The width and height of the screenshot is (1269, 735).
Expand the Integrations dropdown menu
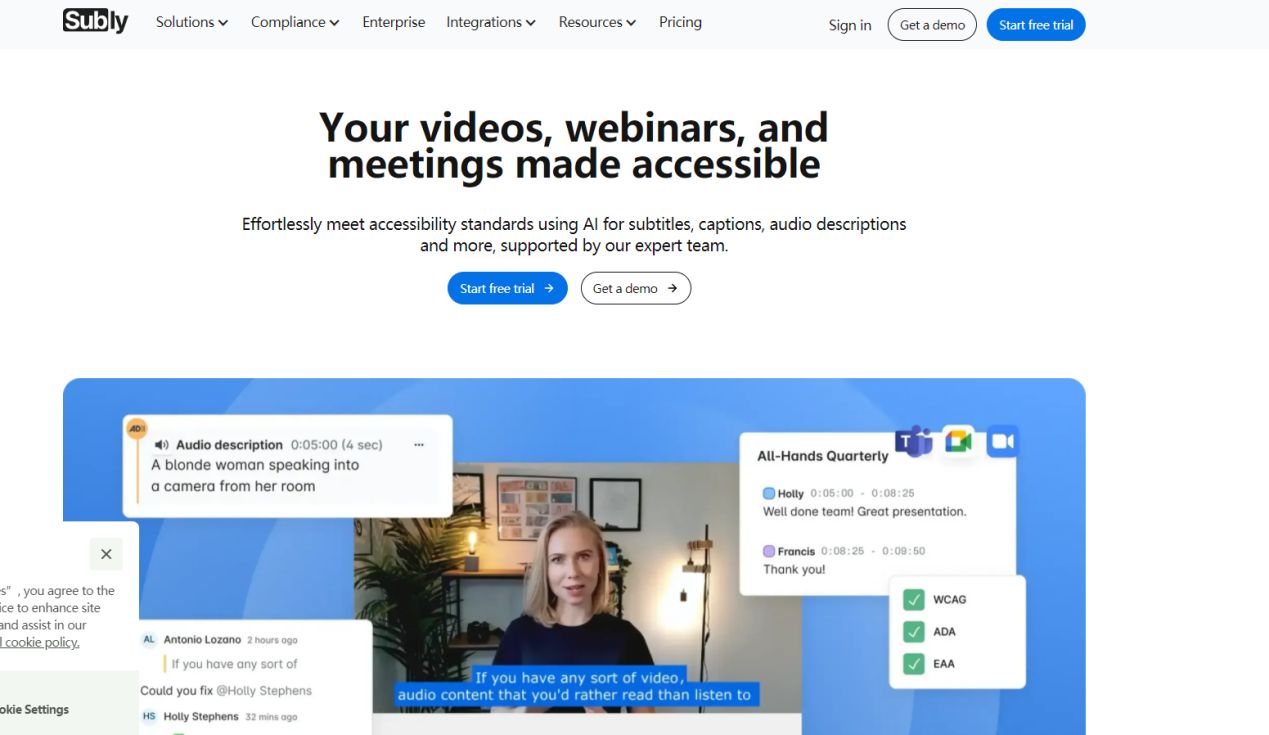(491, 22)
